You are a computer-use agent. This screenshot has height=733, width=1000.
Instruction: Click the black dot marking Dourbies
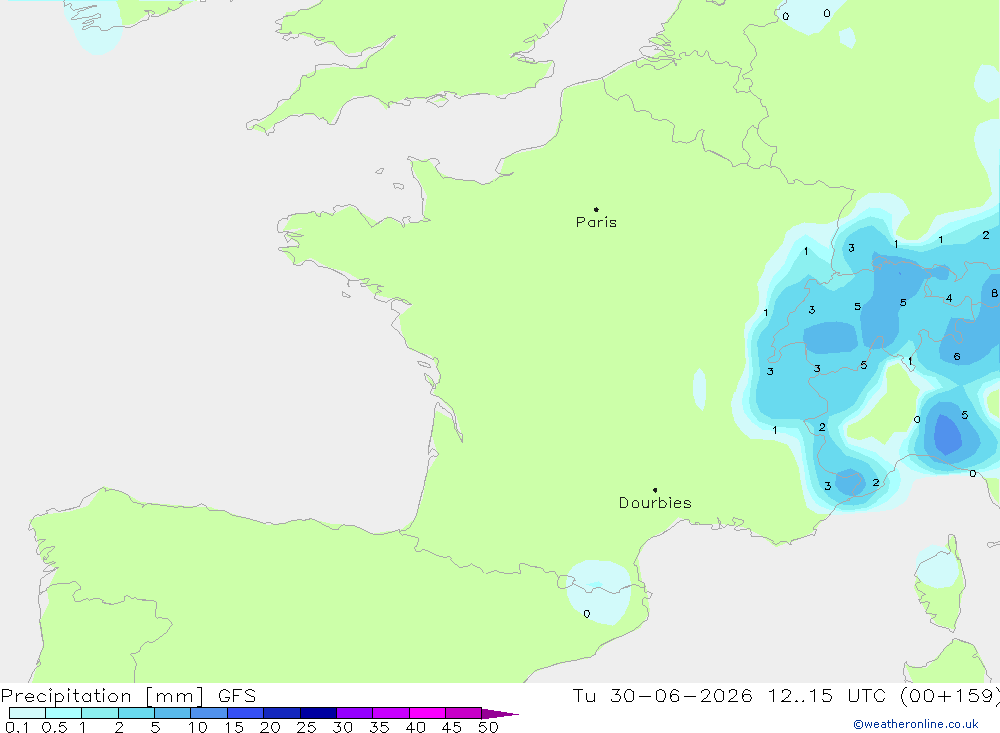(x=655, y=490)
